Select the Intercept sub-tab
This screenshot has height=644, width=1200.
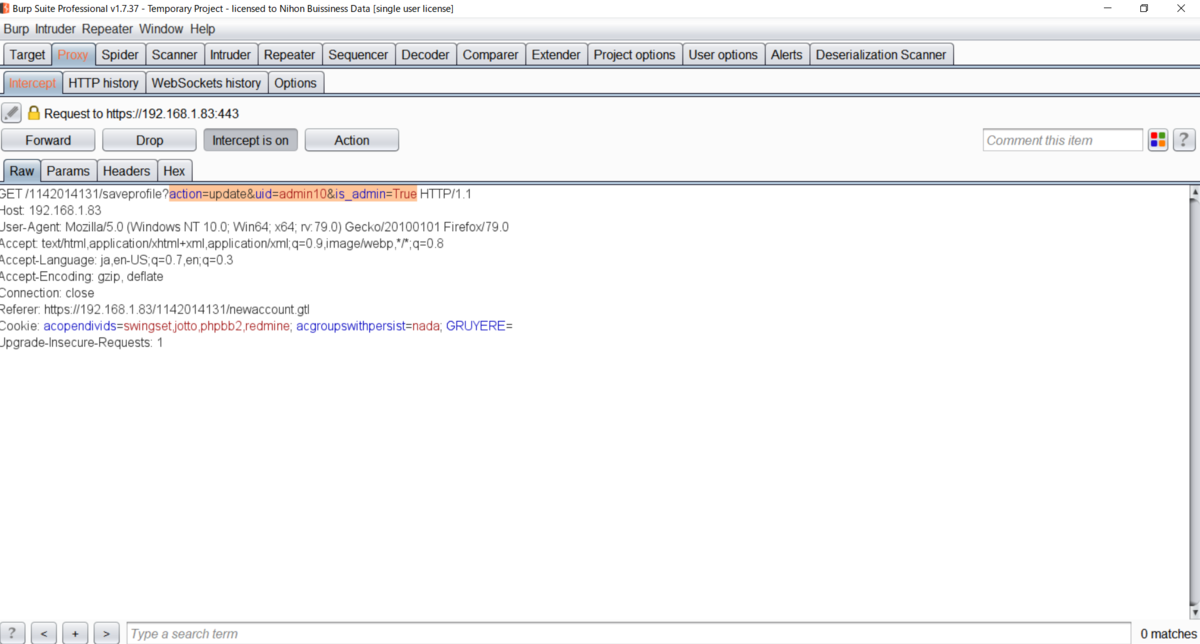[33, 83]
